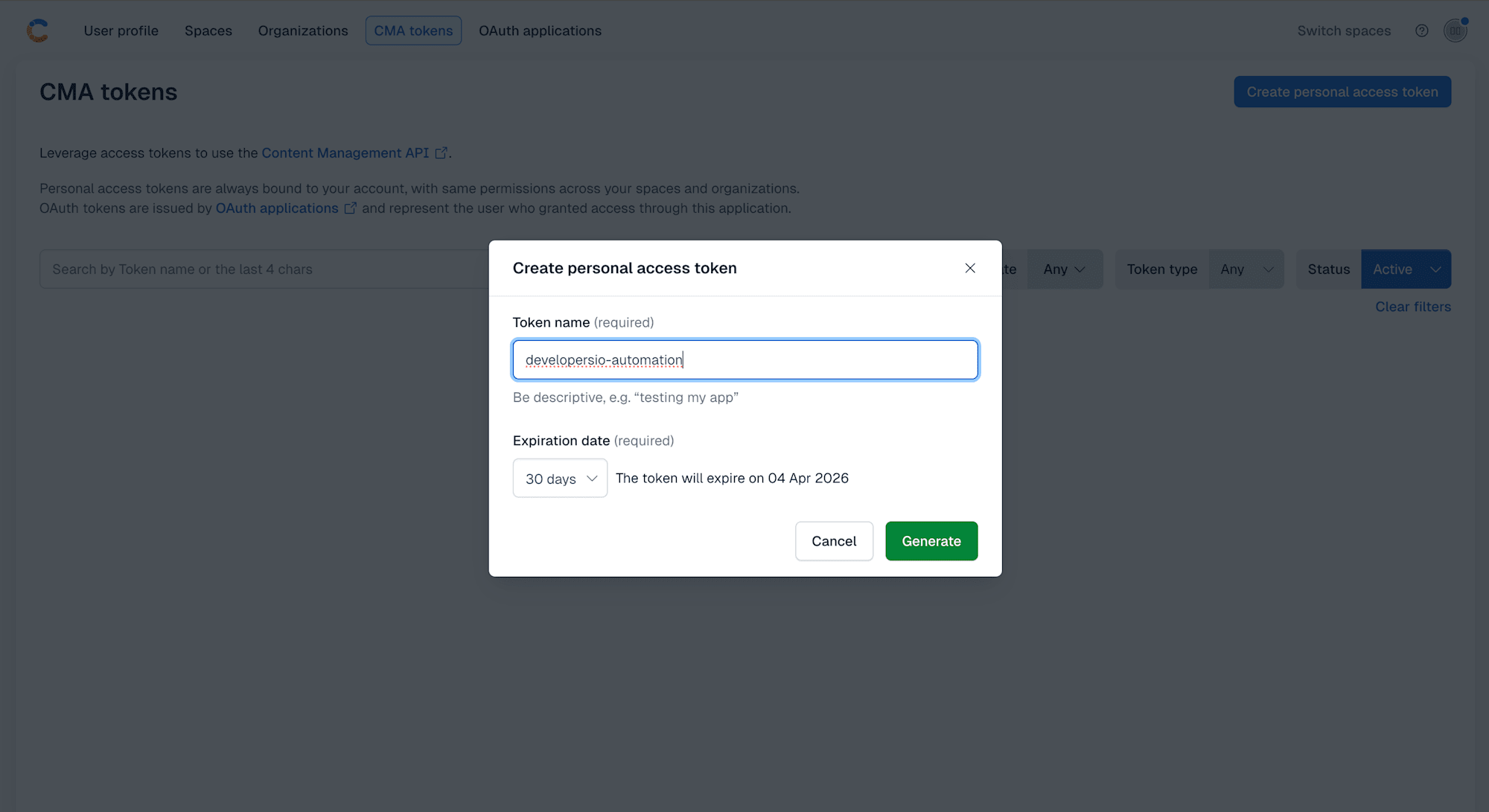Image resolution: width=1489 pixels, height=812 pixels.
Task: Click the Clear filters link
Action: tap(1412, 307)
